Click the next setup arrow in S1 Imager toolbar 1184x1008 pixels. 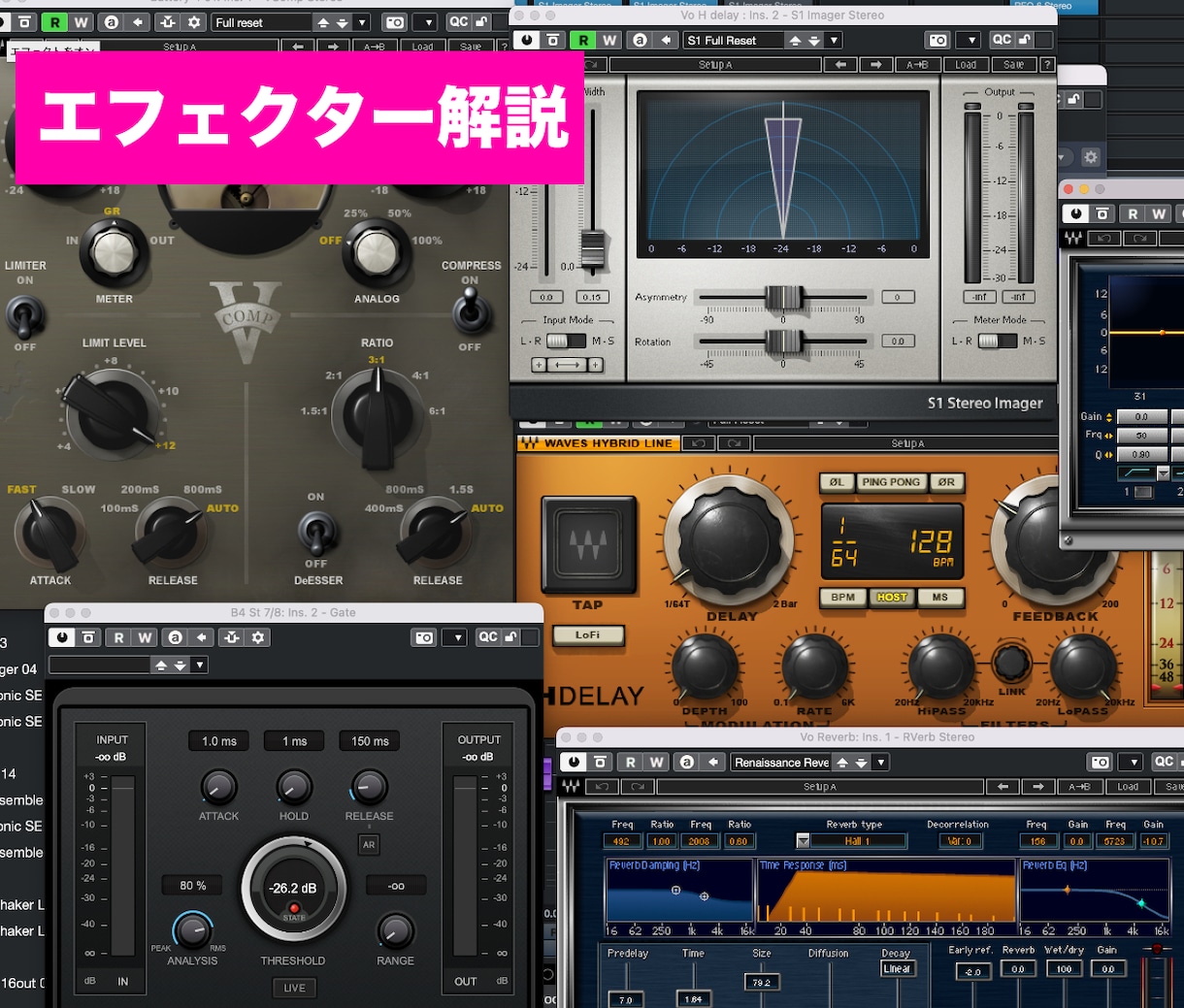(876, 65)
